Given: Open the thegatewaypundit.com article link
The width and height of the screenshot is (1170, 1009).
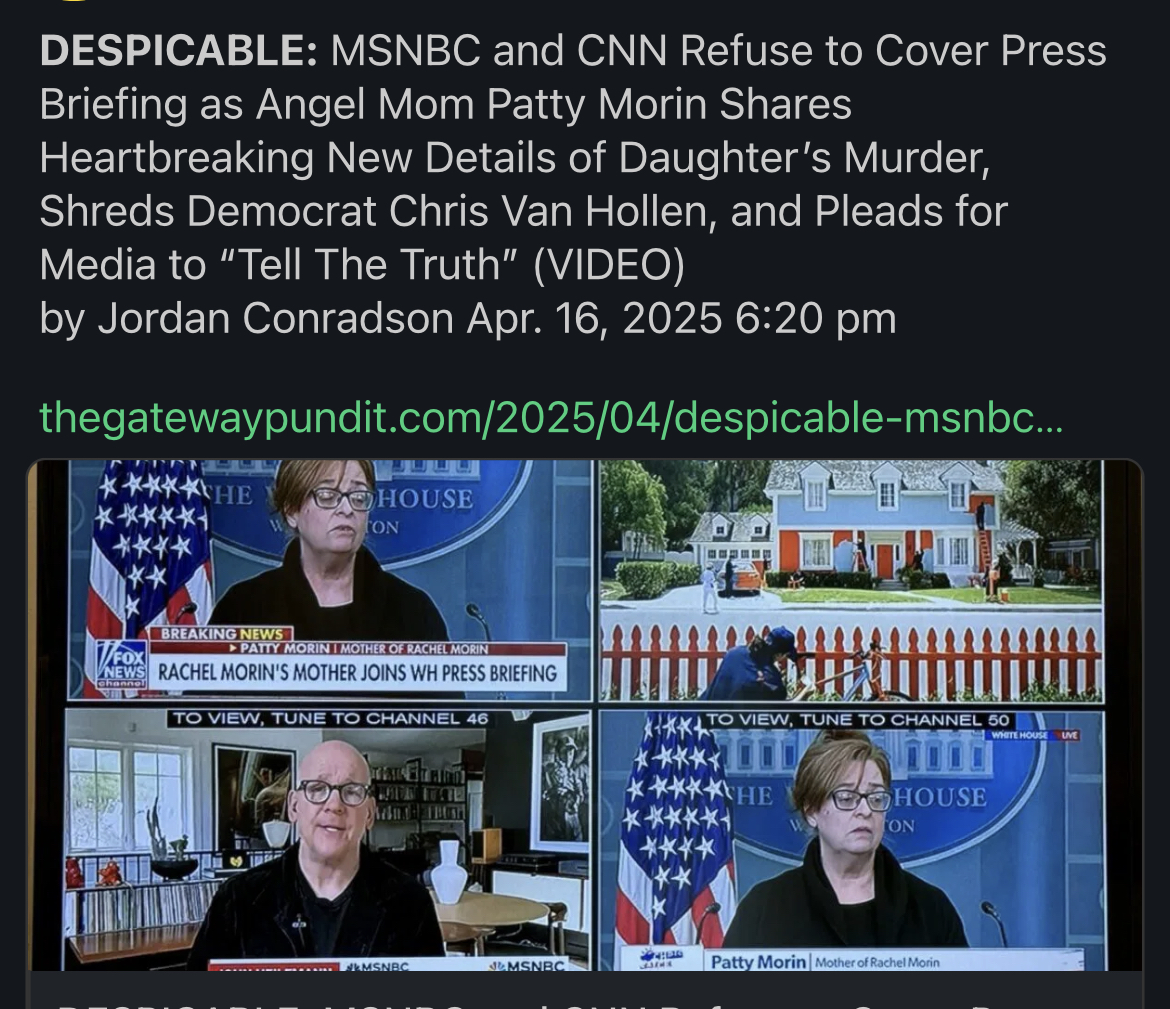Looking at the screenshot, I should click(x=551, y=417).
